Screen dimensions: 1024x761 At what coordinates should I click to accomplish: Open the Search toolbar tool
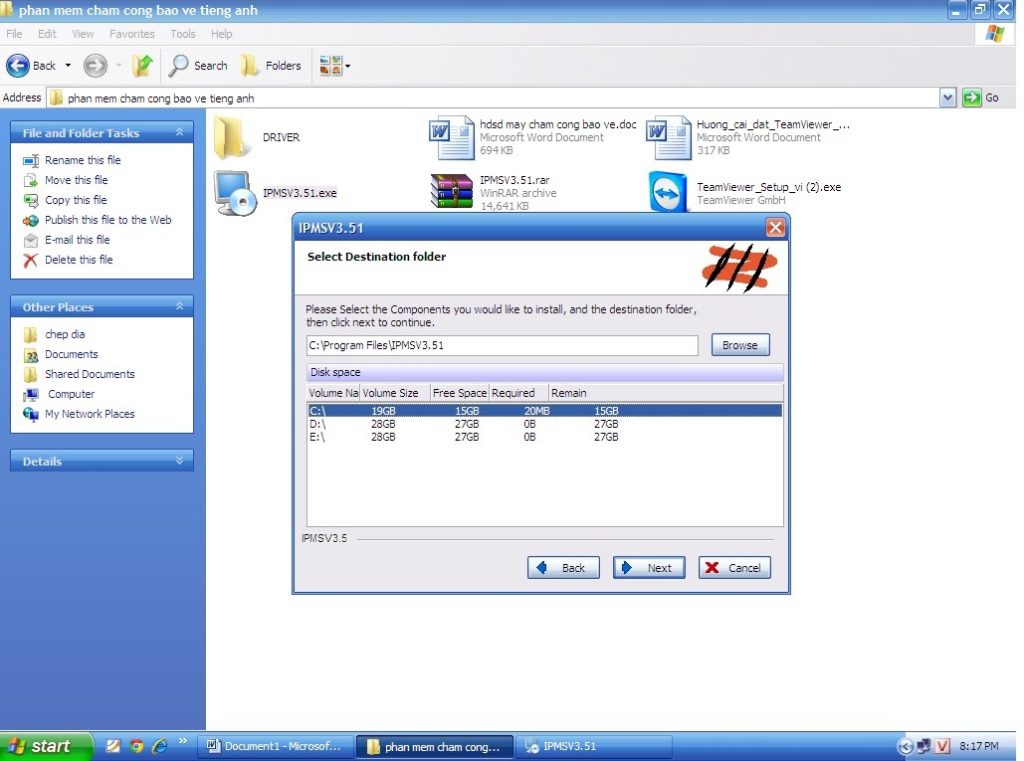198,66
